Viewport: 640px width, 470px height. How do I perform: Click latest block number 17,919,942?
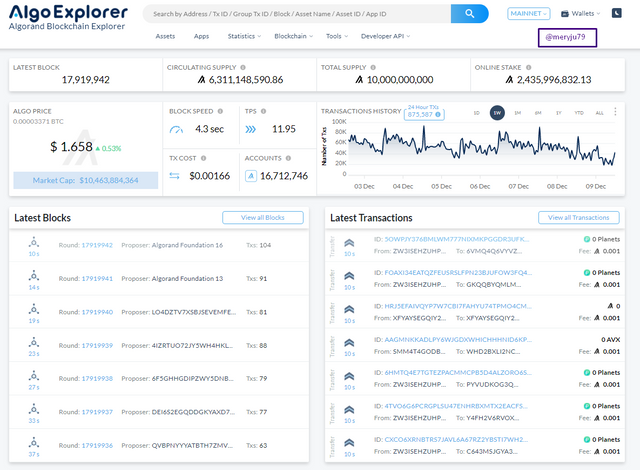point(86,80)
